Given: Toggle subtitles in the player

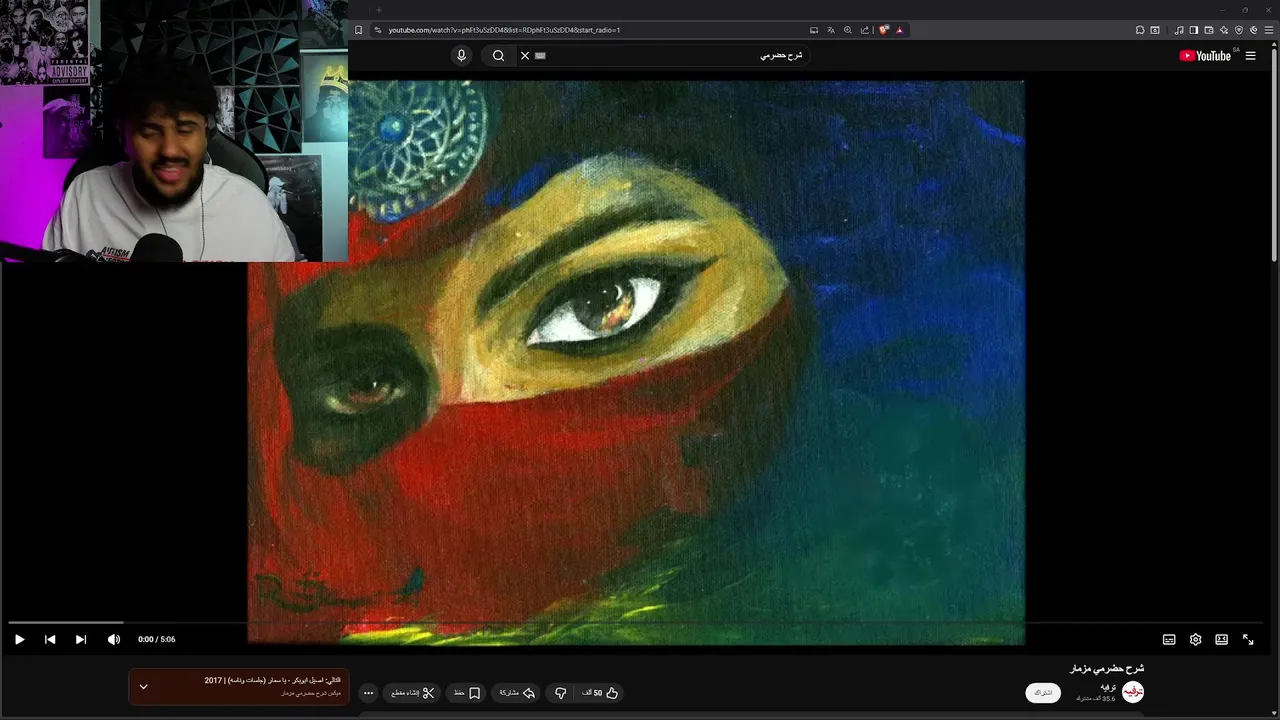Looking at the screenshot, I should click(1169, 639).
